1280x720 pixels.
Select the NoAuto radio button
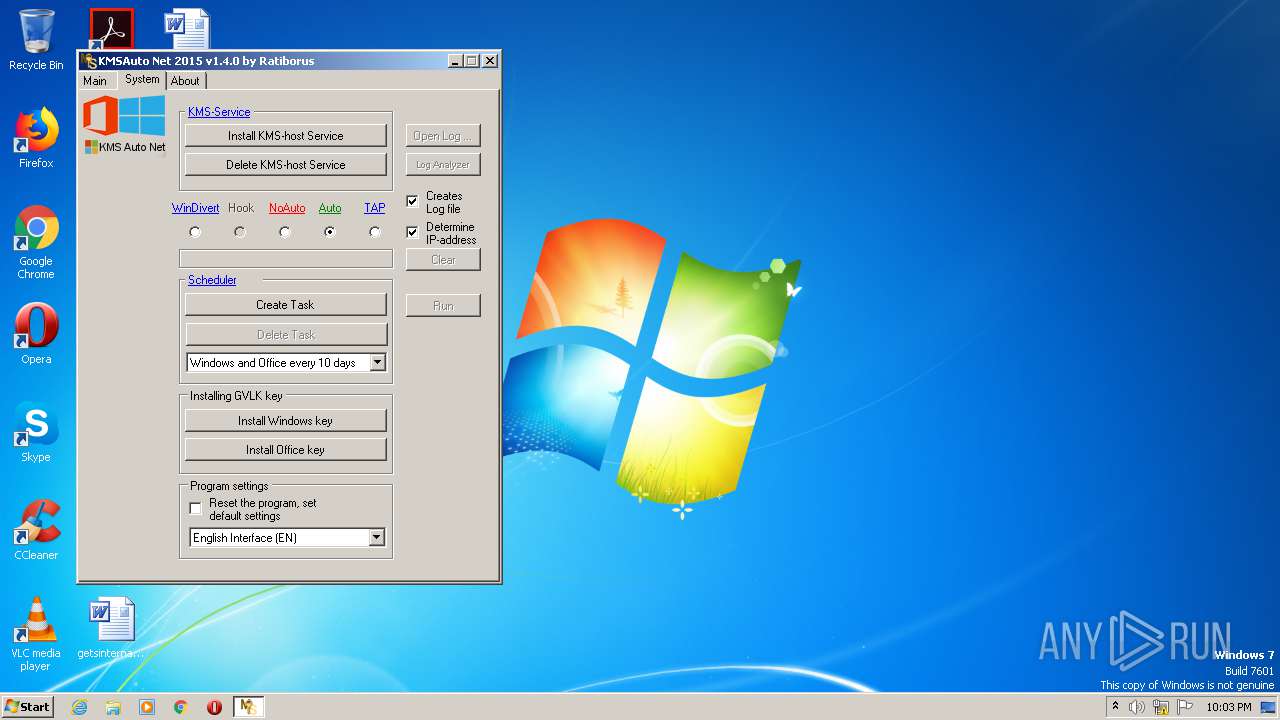tap(285, 232)
